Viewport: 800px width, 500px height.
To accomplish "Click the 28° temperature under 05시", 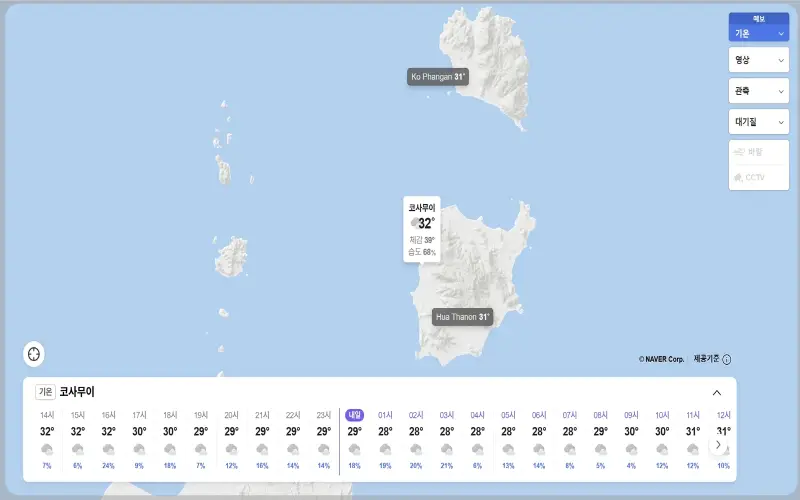I will pyautogui.click(x=508, y=432).
